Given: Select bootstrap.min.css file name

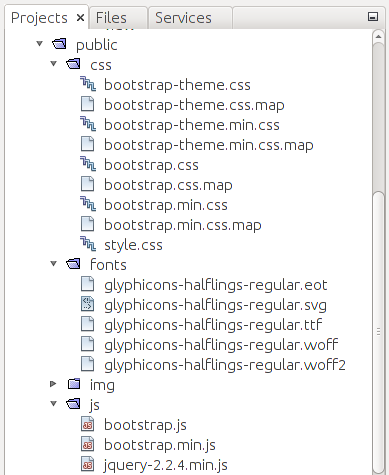Looking at the screenshot, I should tap(166, 205).
